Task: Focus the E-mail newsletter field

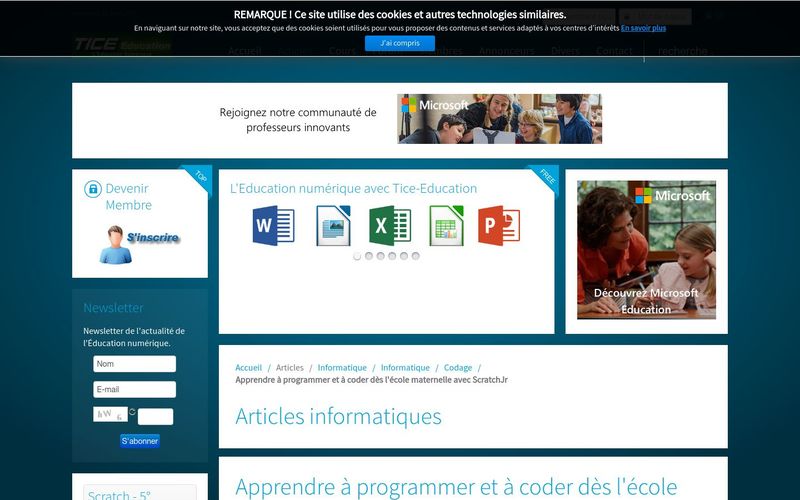Action: coord(135,389)
